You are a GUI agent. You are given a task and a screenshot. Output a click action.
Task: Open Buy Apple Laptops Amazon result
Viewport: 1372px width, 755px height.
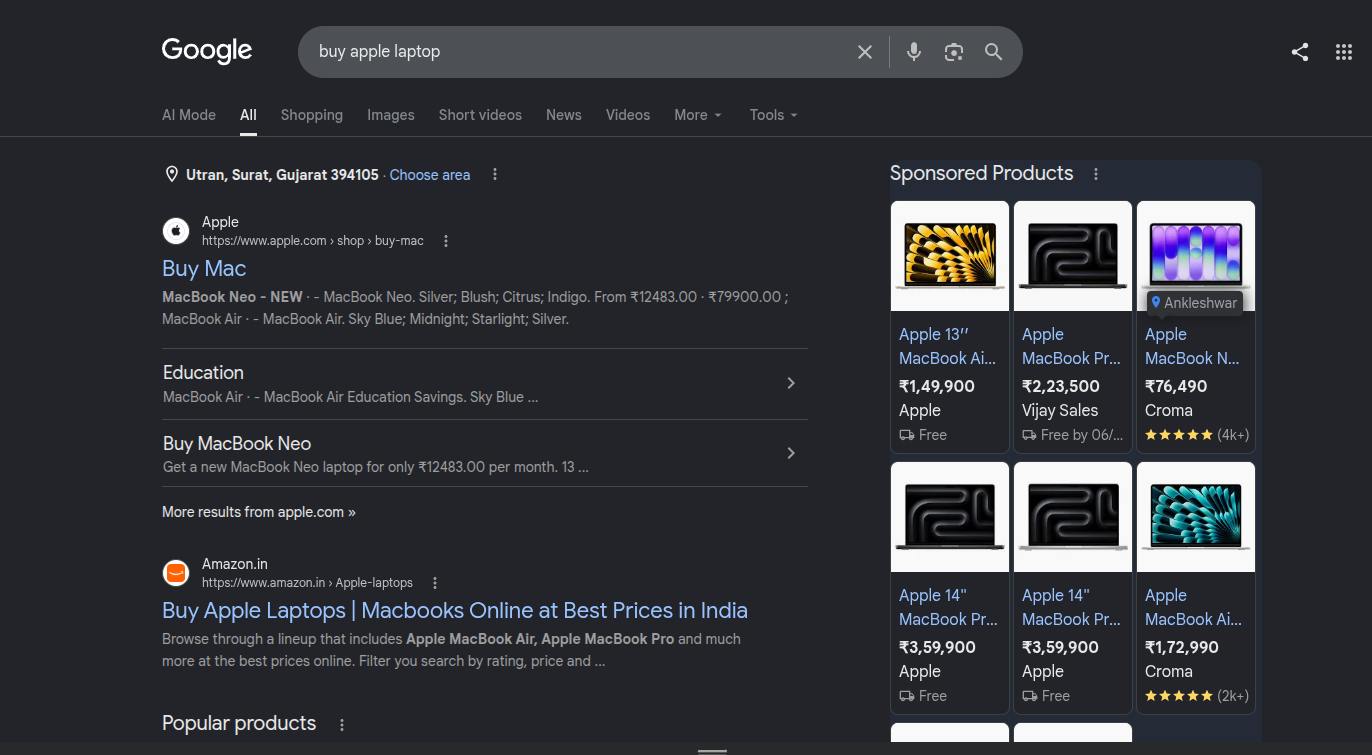pyautogui.click(x=455, y=610)
